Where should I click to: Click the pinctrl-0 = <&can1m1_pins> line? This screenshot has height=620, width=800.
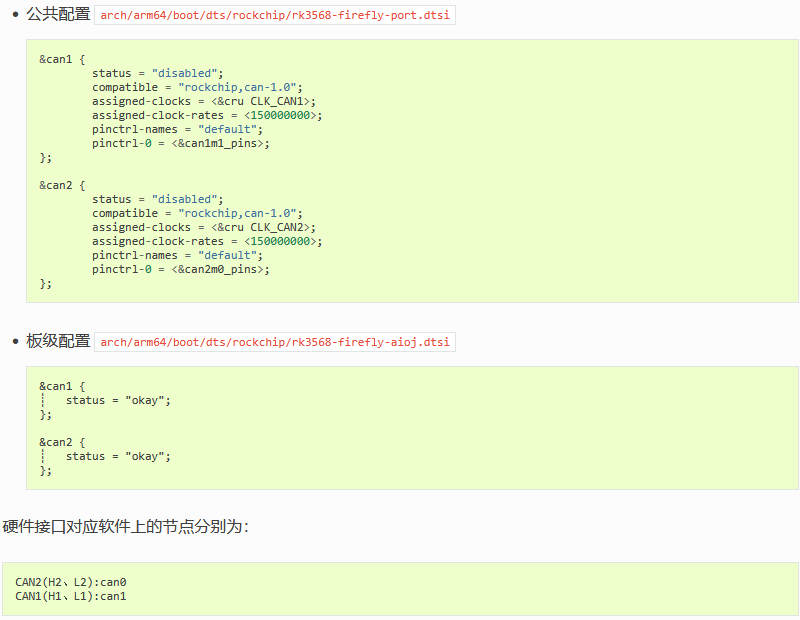pos(181,143)
